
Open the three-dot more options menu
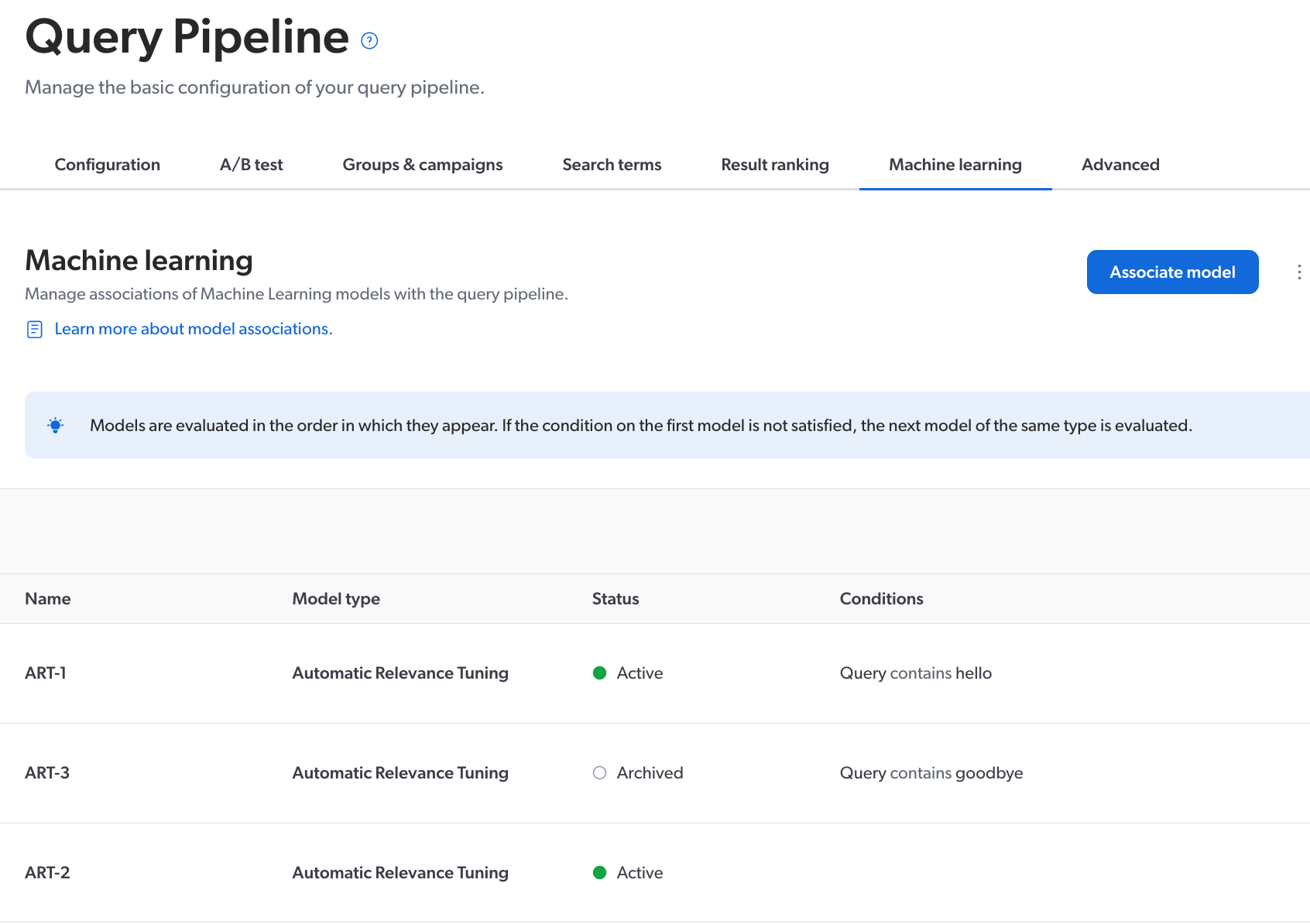click(x=1298, y=272)
